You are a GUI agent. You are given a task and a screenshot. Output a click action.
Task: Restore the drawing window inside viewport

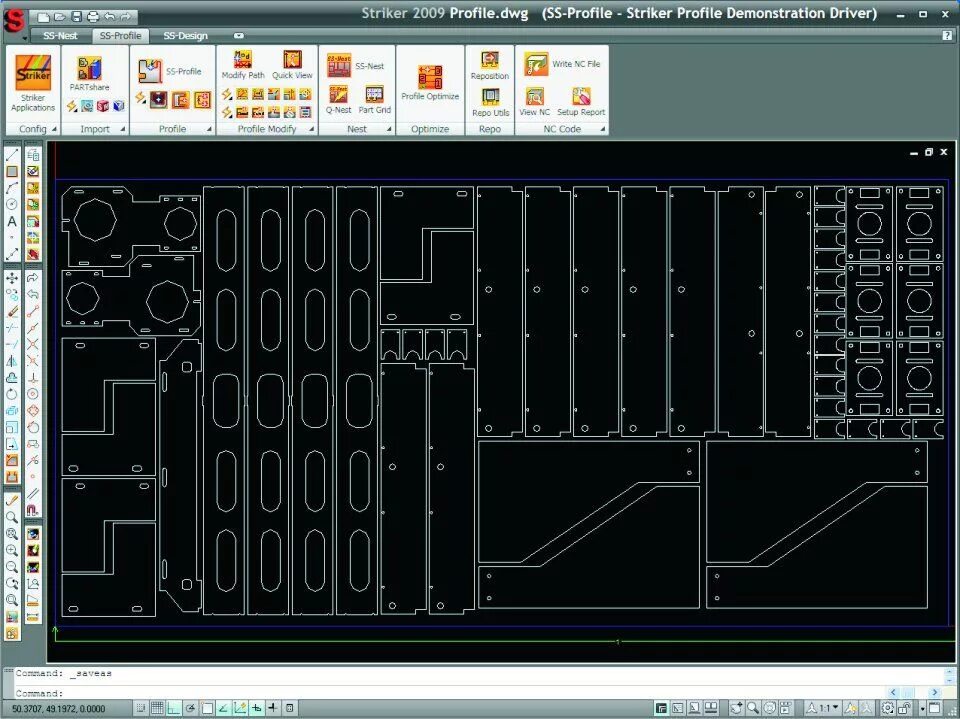tap(929, 152)
